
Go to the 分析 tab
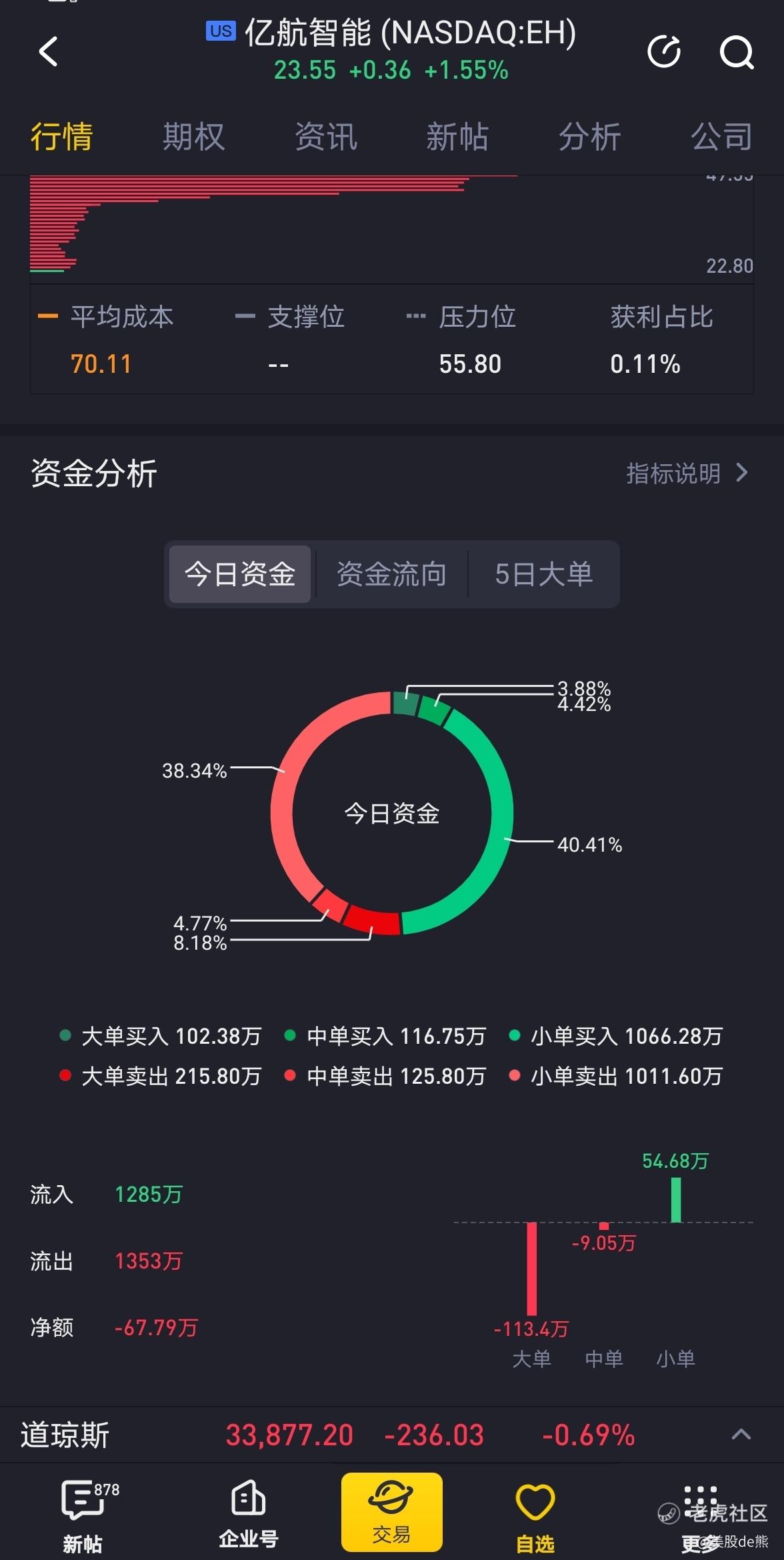(590, 137)
